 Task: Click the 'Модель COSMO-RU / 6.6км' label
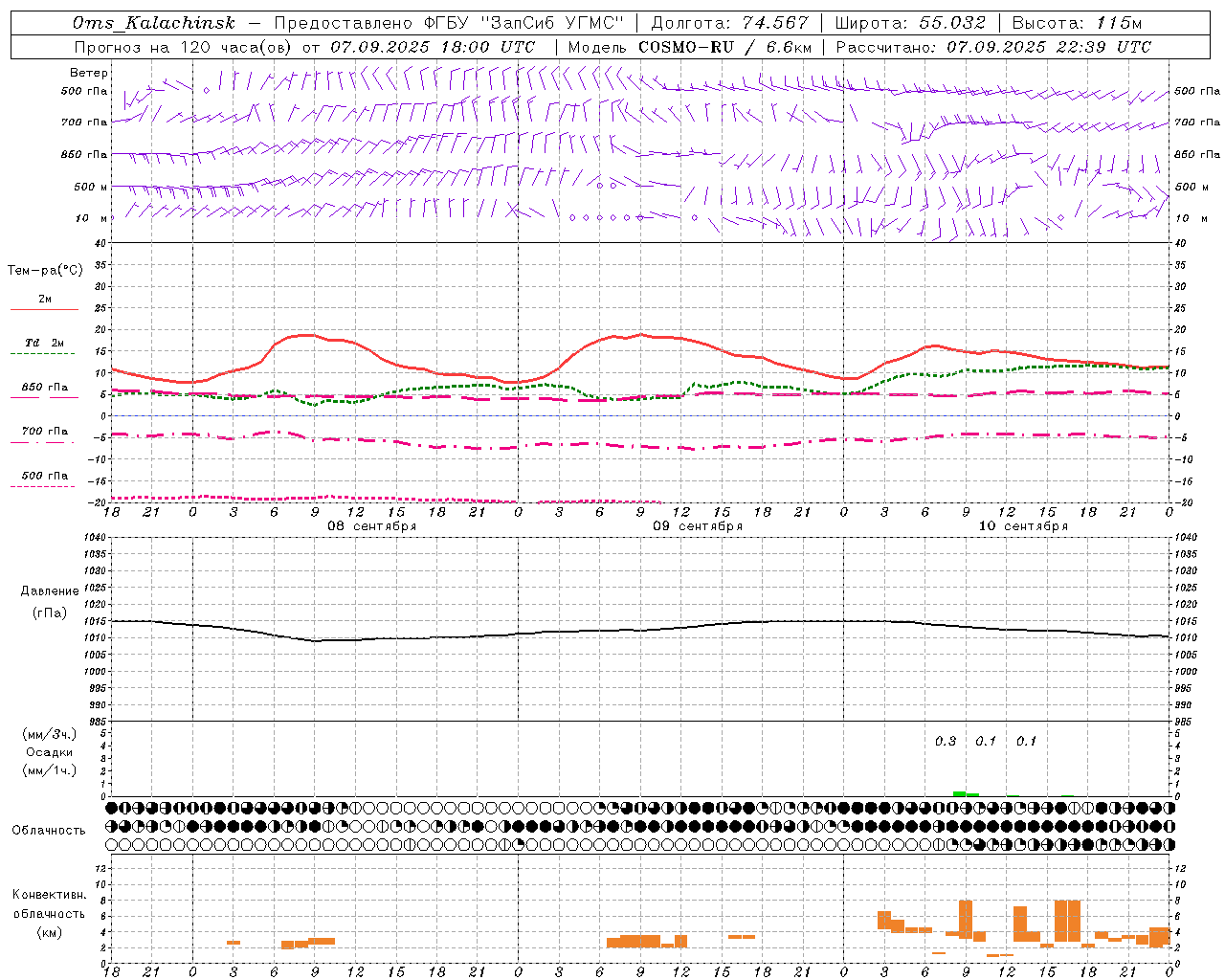pyautogui.click(x=690, y=47)
